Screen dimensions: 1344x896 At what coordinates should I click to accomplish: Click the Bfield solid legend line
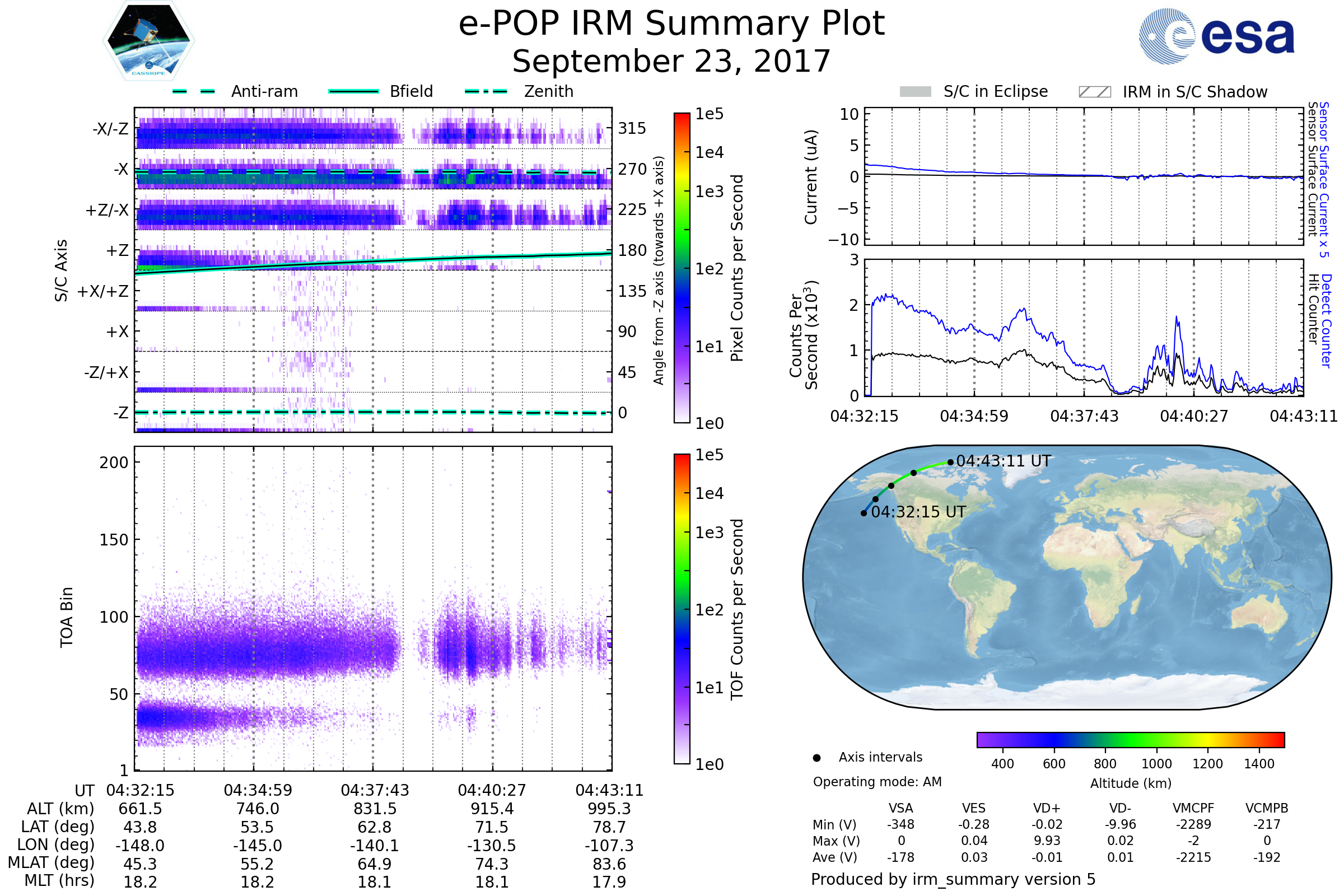click(x=354, y=91)
